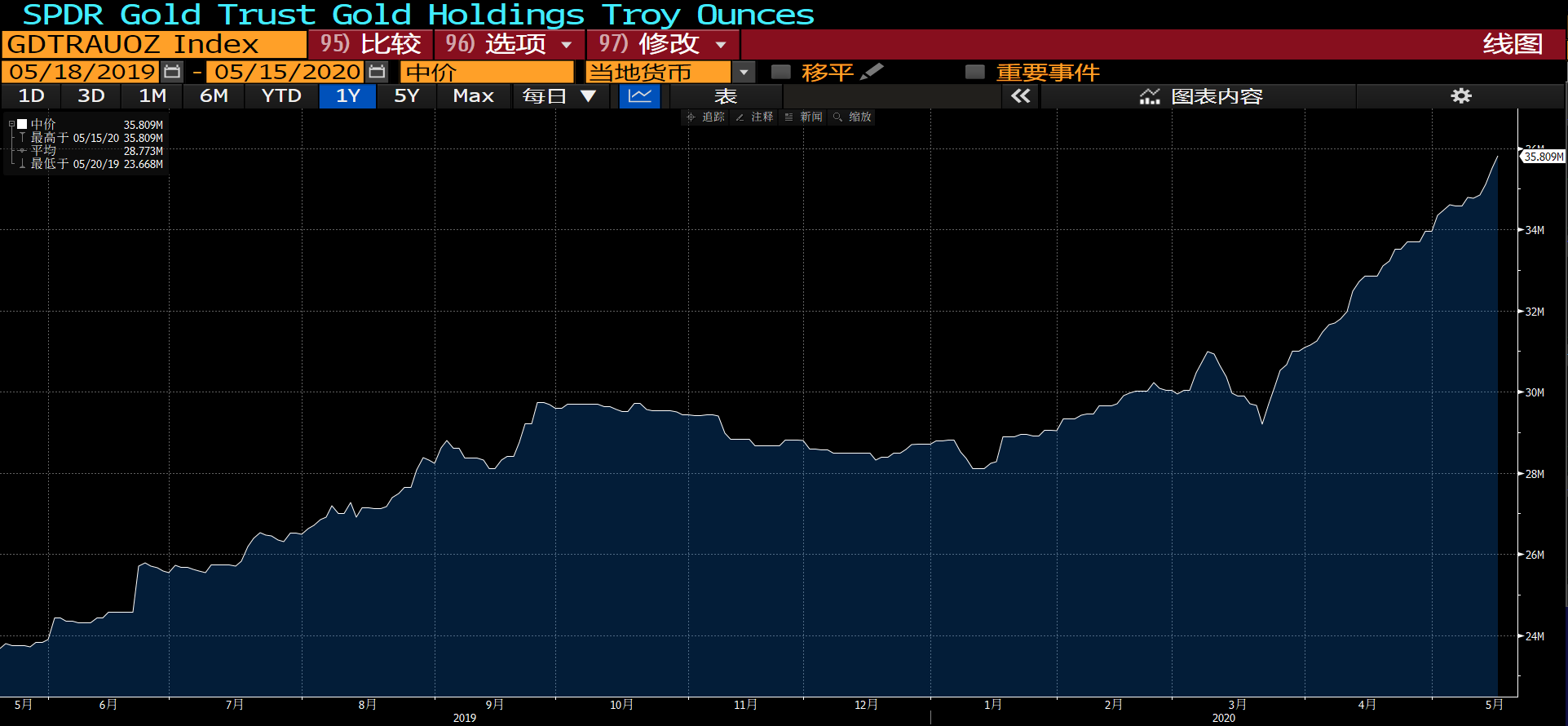Open chart settings gear icon
1568x726 pixels.
[1461, 96]
